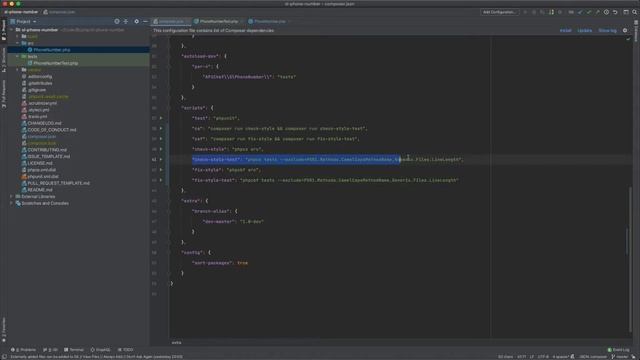Click the VCS Push arrow icon
640x360 pixels.
[x=597, y=12]
